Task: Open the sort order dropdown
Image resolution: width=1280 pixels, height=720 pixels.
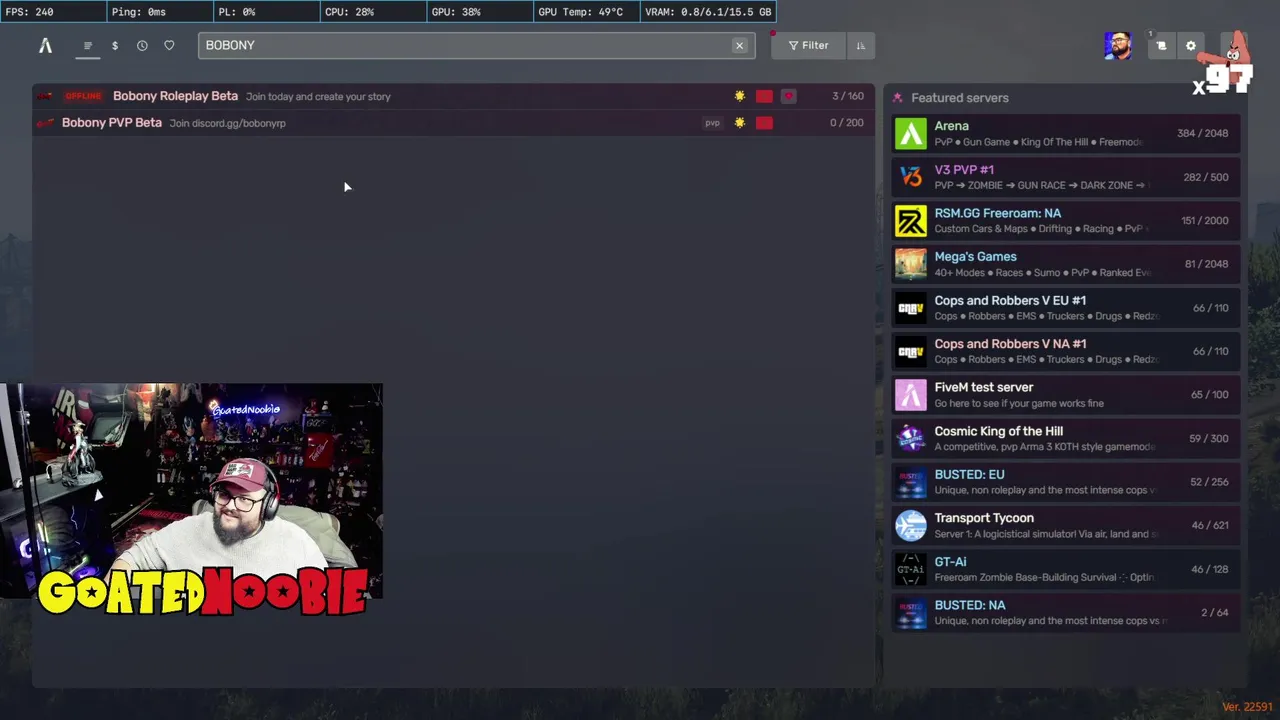Action: pos(860,46)
